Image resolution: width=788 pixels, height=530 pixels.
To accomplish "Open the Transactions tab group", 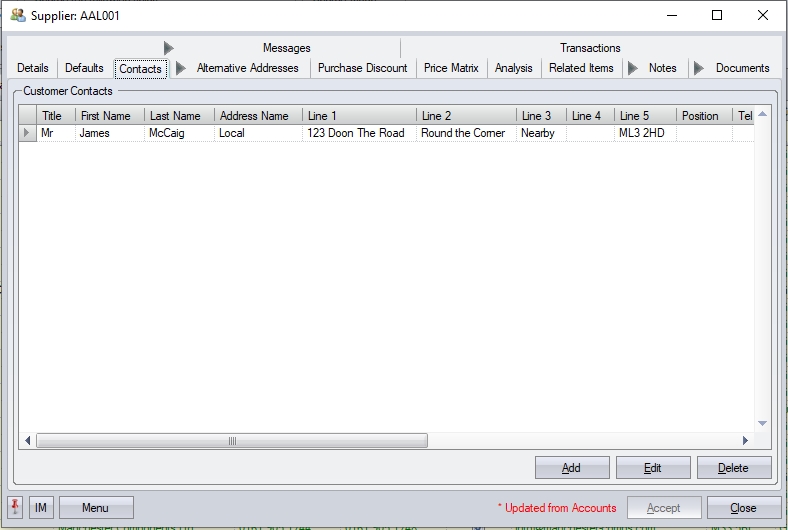I will tap(590, 48).
